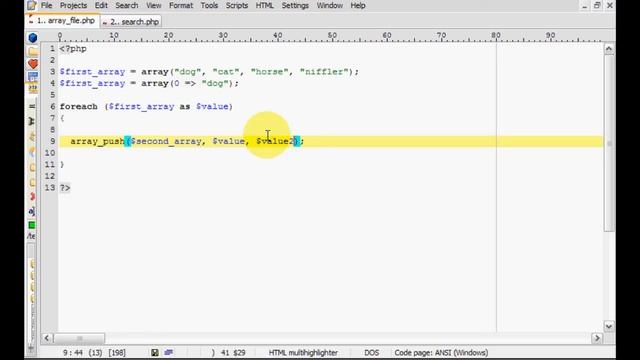Viewport: 640px width, 360px height.
Task: Open the Projects menu
Action: click(73, 6)
